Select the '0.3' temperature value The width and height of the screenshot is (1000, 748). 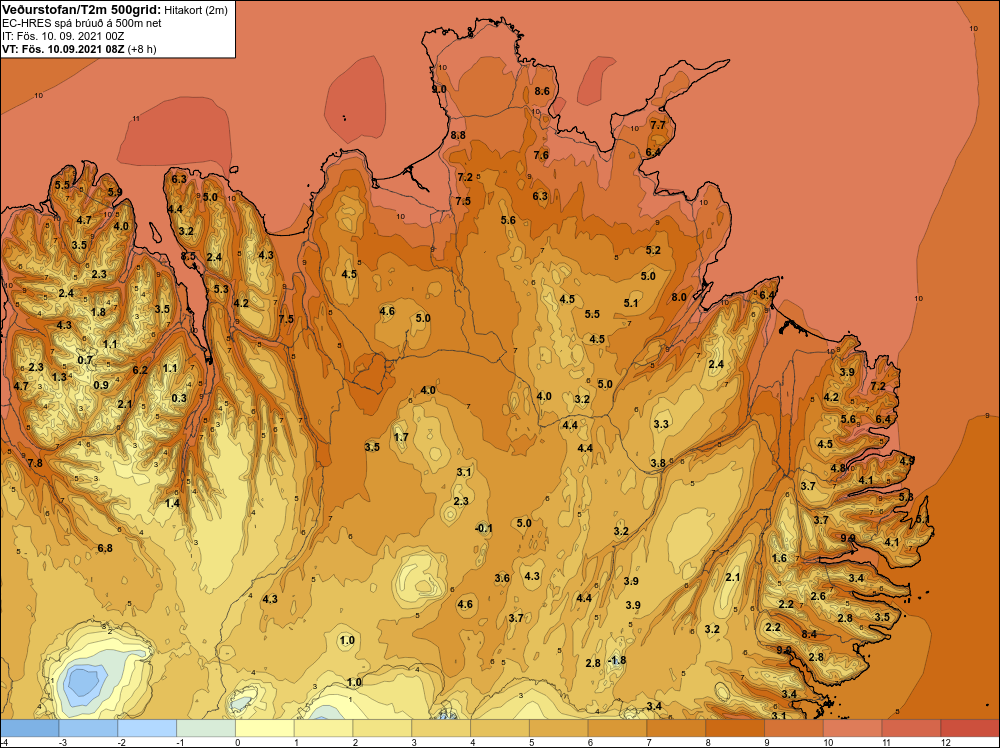[179, 399]
